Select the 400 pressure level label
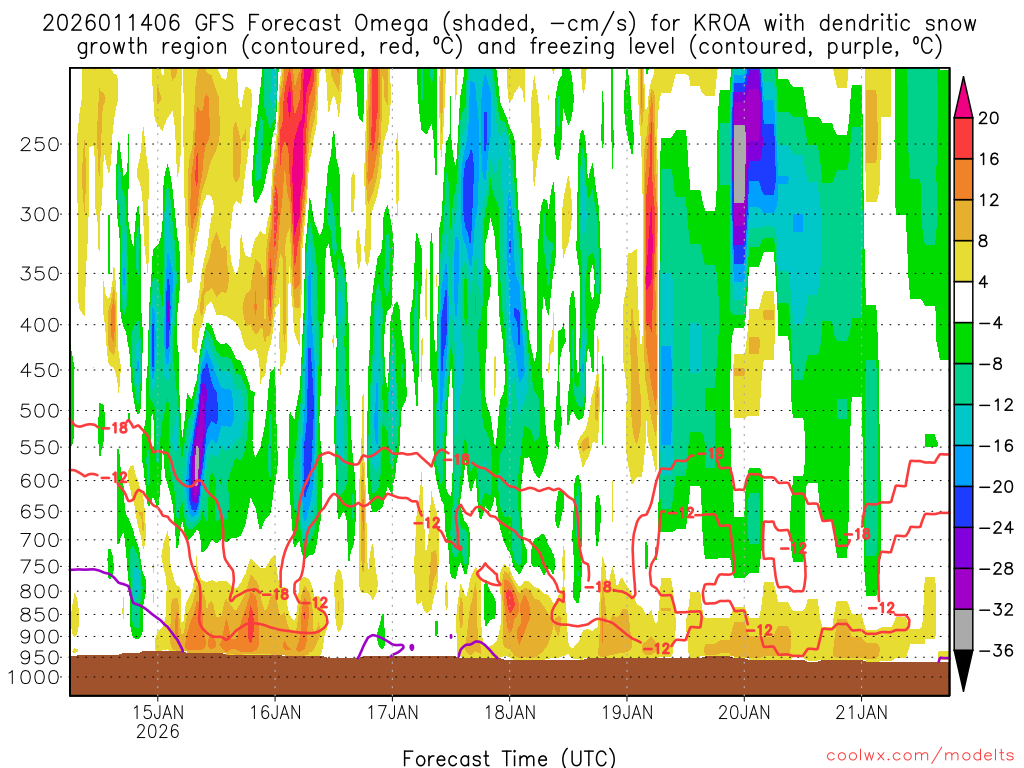This screenshot has height=768, width=1024. [x=40, y=325]
